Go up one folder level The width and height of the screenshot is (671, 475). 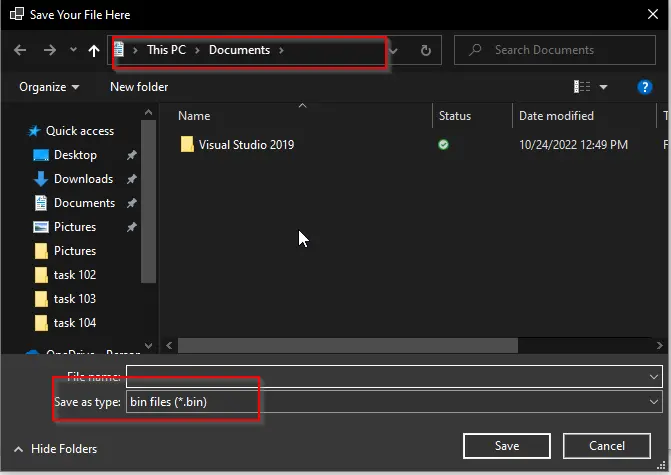pyautogui.click(x=94, y=50)
